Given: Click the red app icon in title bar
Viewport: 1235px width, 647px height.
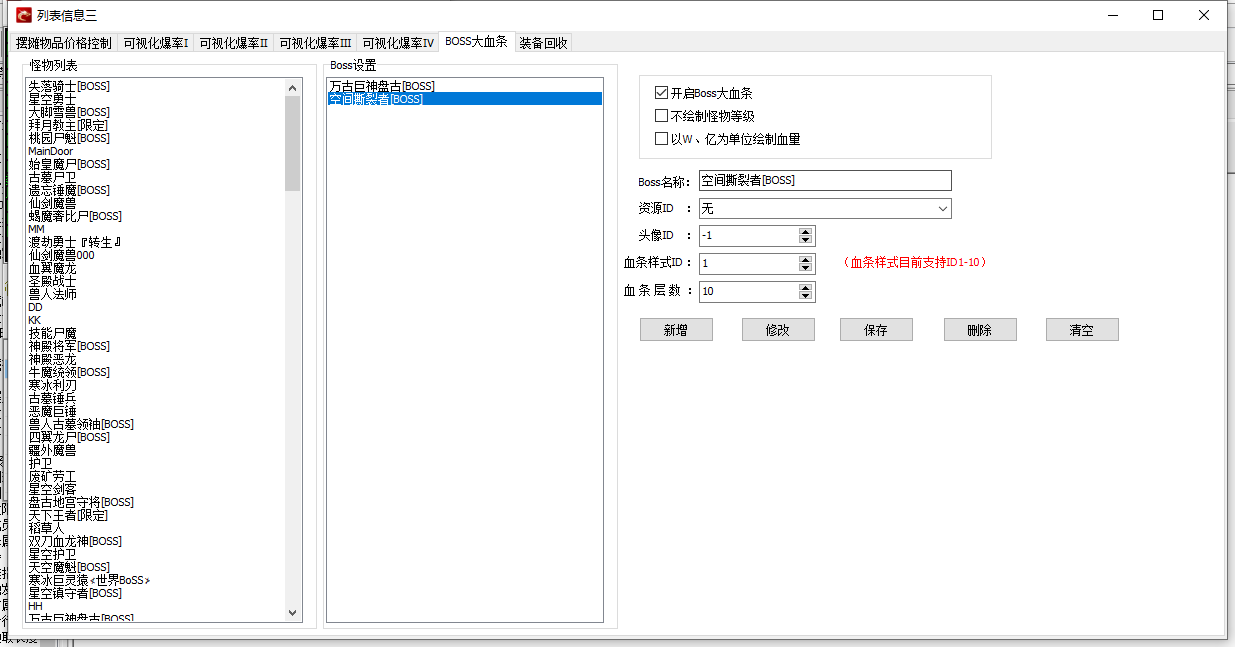Looking at the screenshot, I should [23, 15].
